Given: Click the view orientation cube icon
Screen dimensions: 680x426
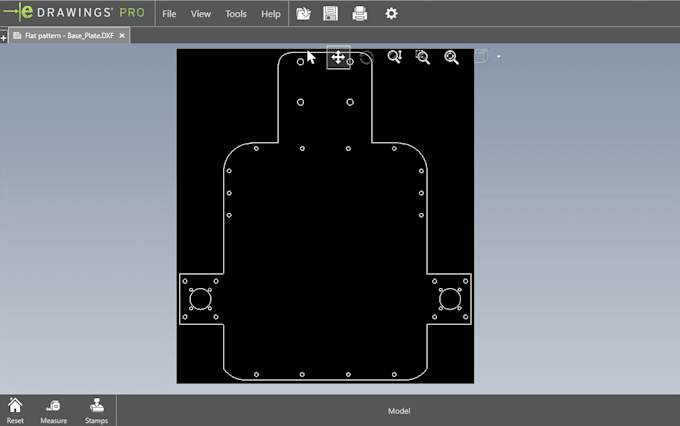Looking at the screenshot, I should pos(481,56).
